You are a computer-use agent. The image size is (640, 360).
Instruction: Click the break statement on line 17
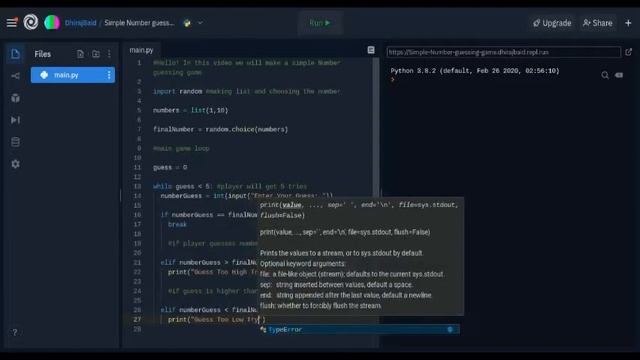point(177,224)
